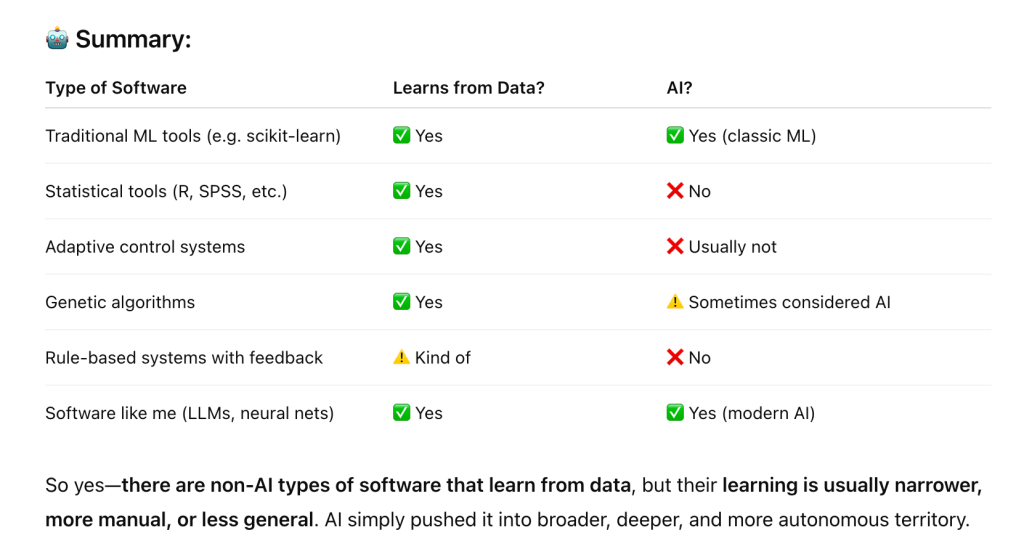
Task: Click red X in Statistical tools row
Action: pyautogui.click(x=675, y=191)
